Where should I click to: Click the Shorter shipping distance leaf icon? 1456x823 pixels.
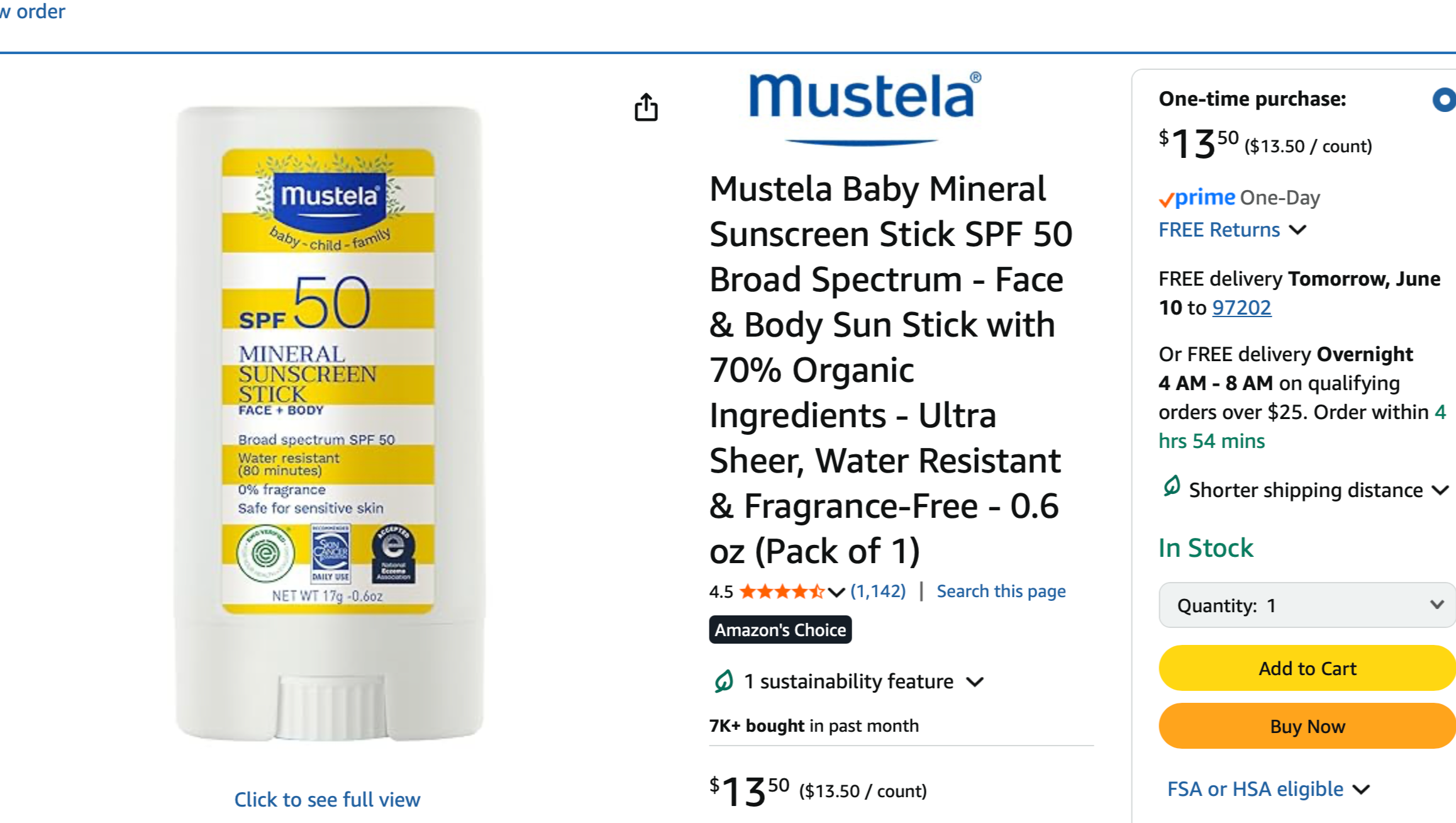click(x=1171, y=487)
